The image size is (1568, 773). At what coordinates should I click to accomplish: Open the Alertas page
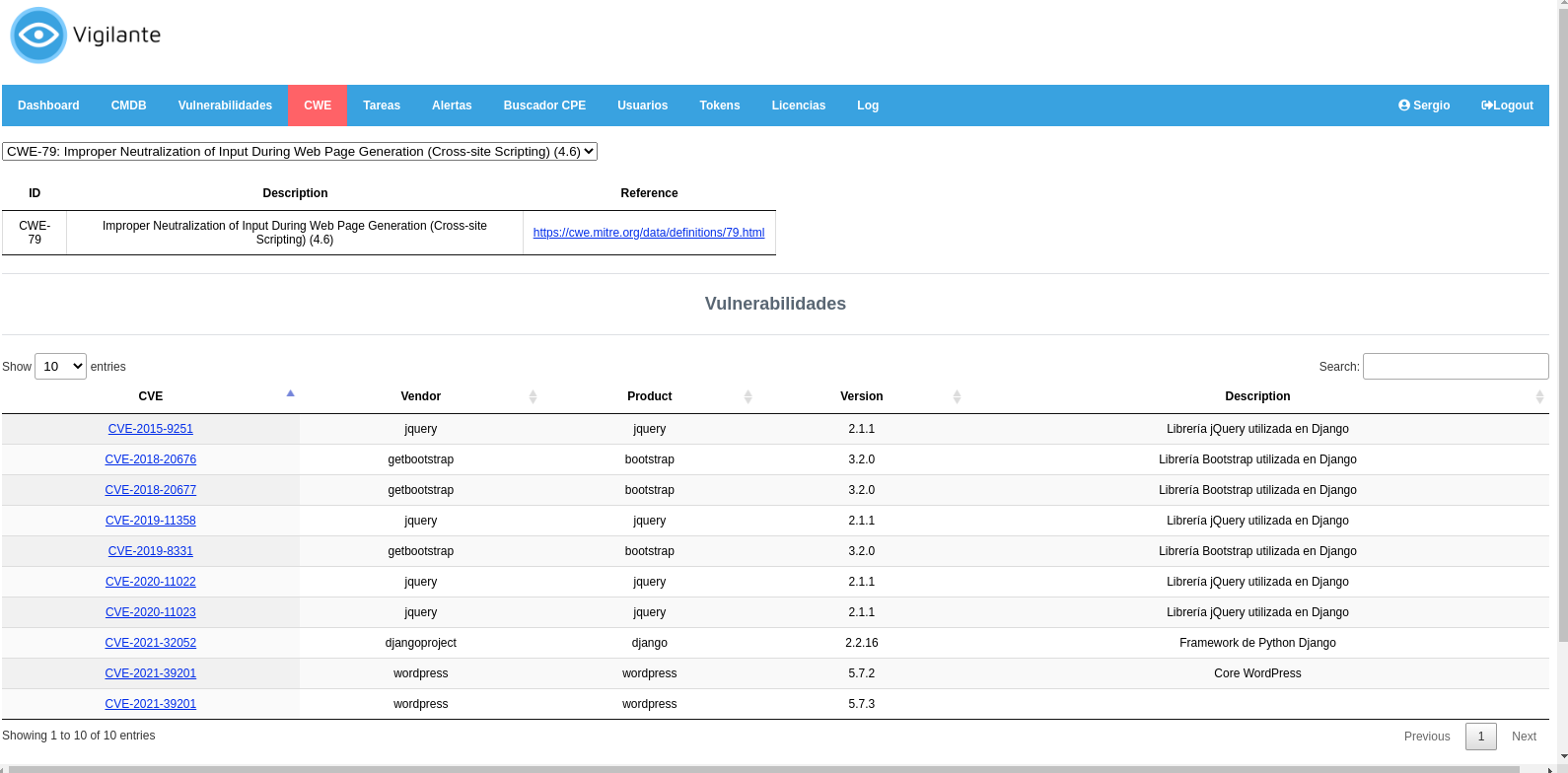(x=452, y=105)
